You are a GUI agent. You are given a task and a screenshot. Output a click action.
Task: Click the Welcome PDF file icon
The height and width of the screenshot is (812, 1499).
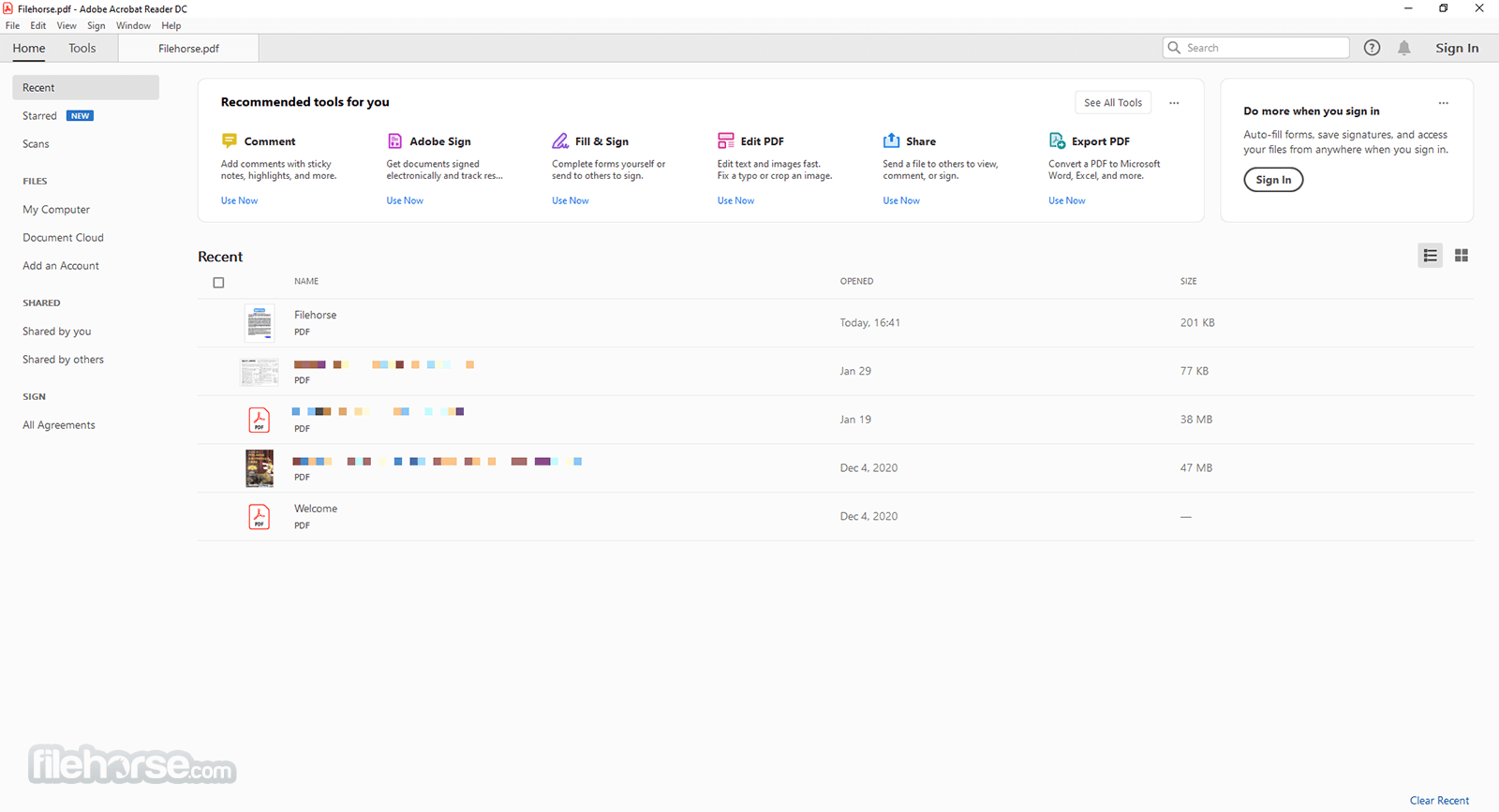260,516
